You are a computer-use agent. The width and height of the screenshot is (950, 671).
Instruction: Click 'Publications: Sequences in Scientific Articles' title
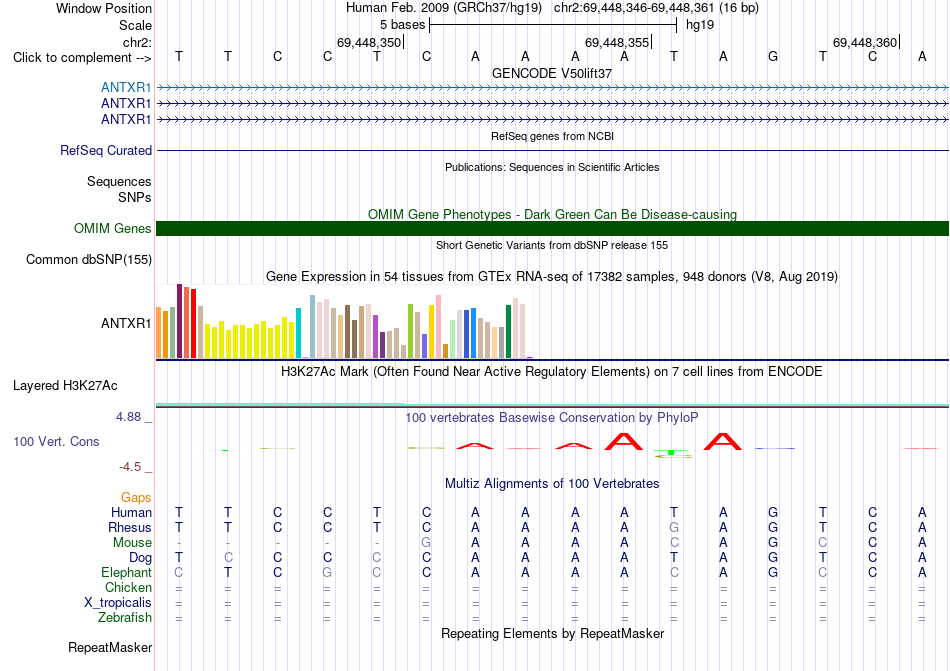coord(552,167)
